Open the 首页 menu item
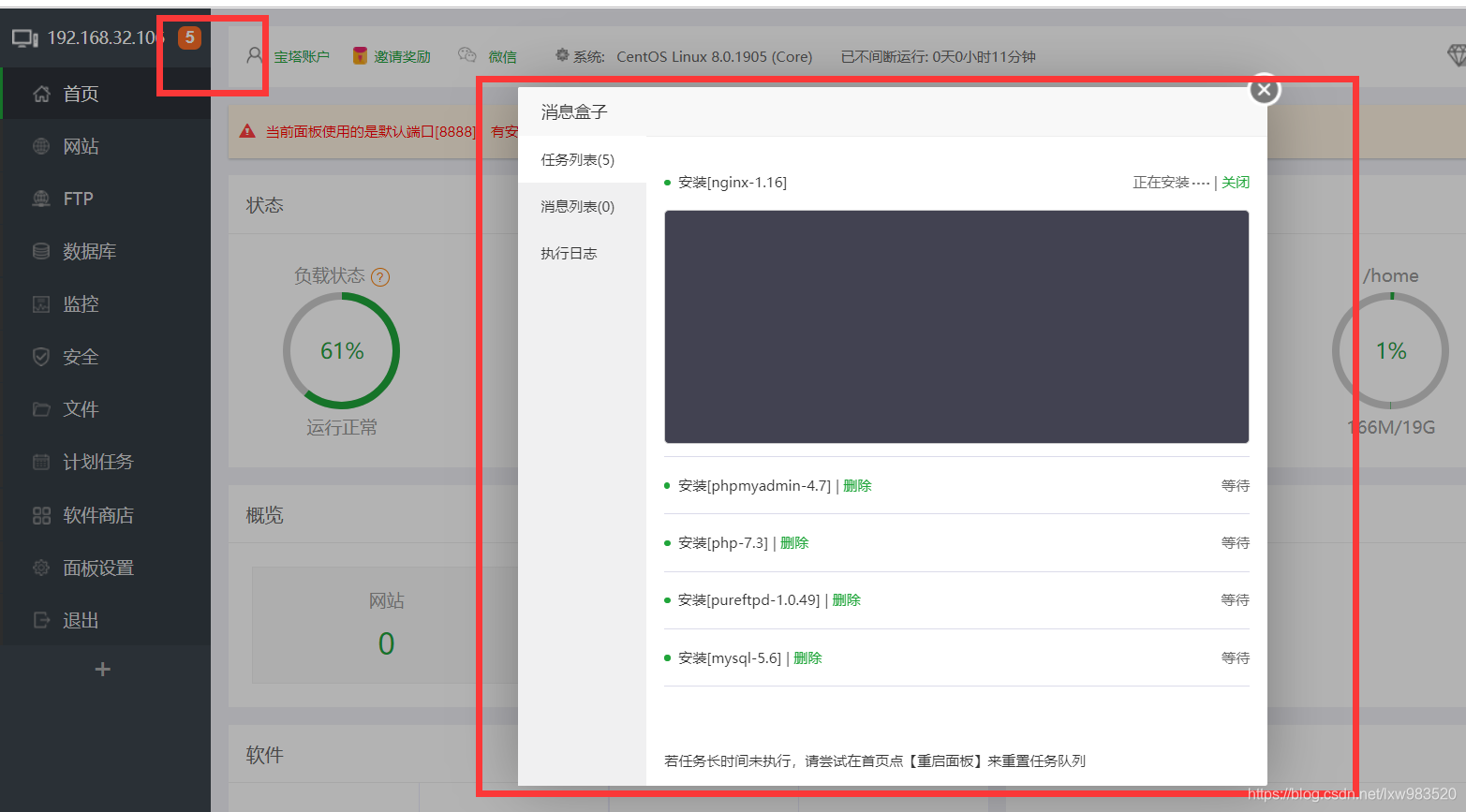The height and width of the screenshot is (812, 1466). click(106, 94)
